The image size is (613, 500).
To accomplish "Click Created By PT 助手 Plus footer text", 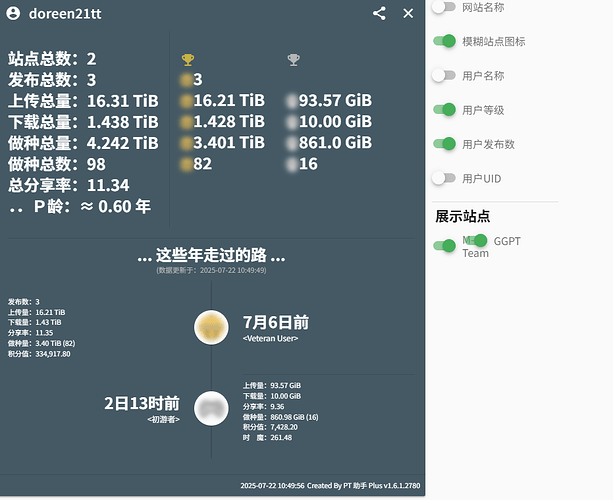I will pyautogui.click(x=364, y=486).
